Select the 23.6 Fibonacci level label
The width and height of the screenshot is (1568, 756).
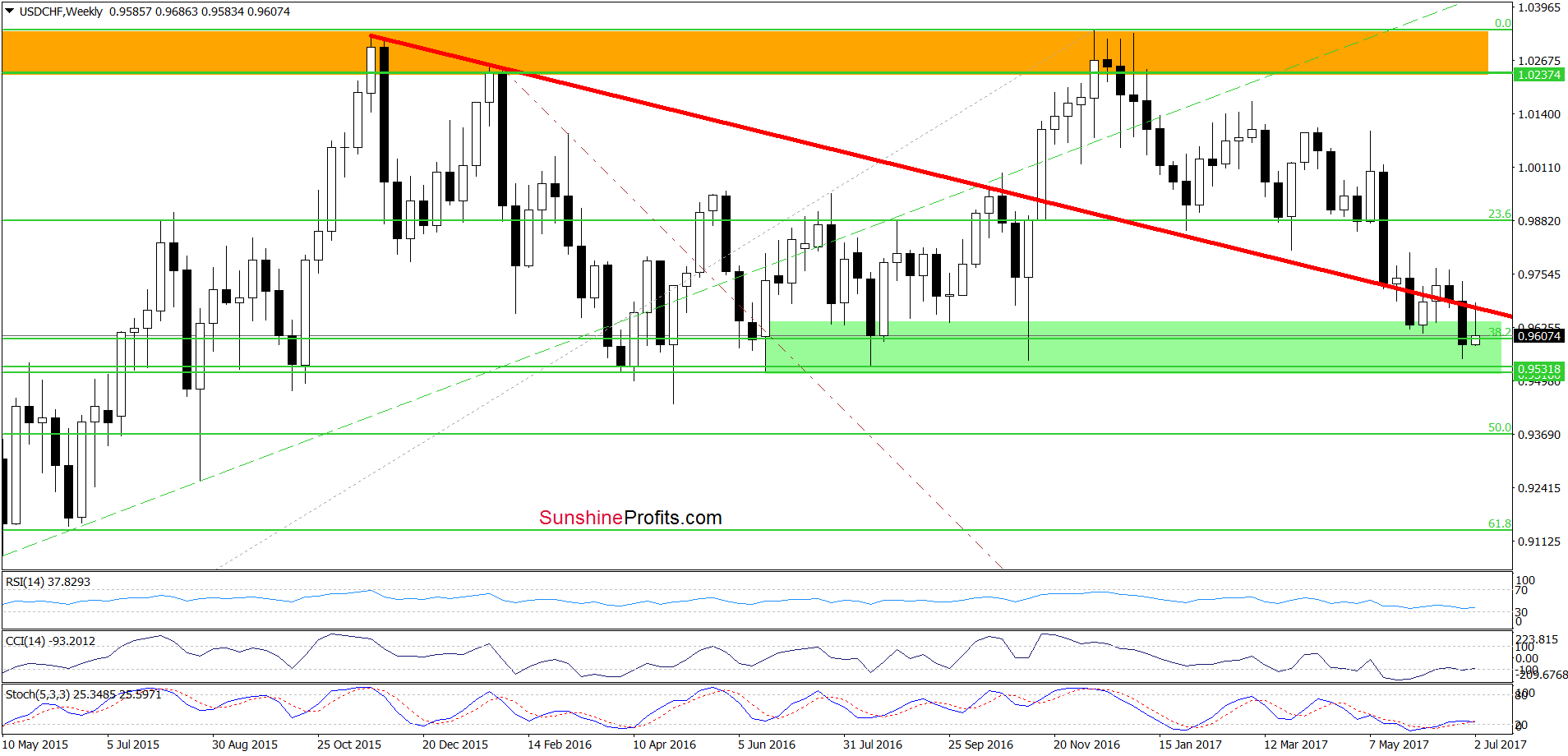click(1499, 214)
